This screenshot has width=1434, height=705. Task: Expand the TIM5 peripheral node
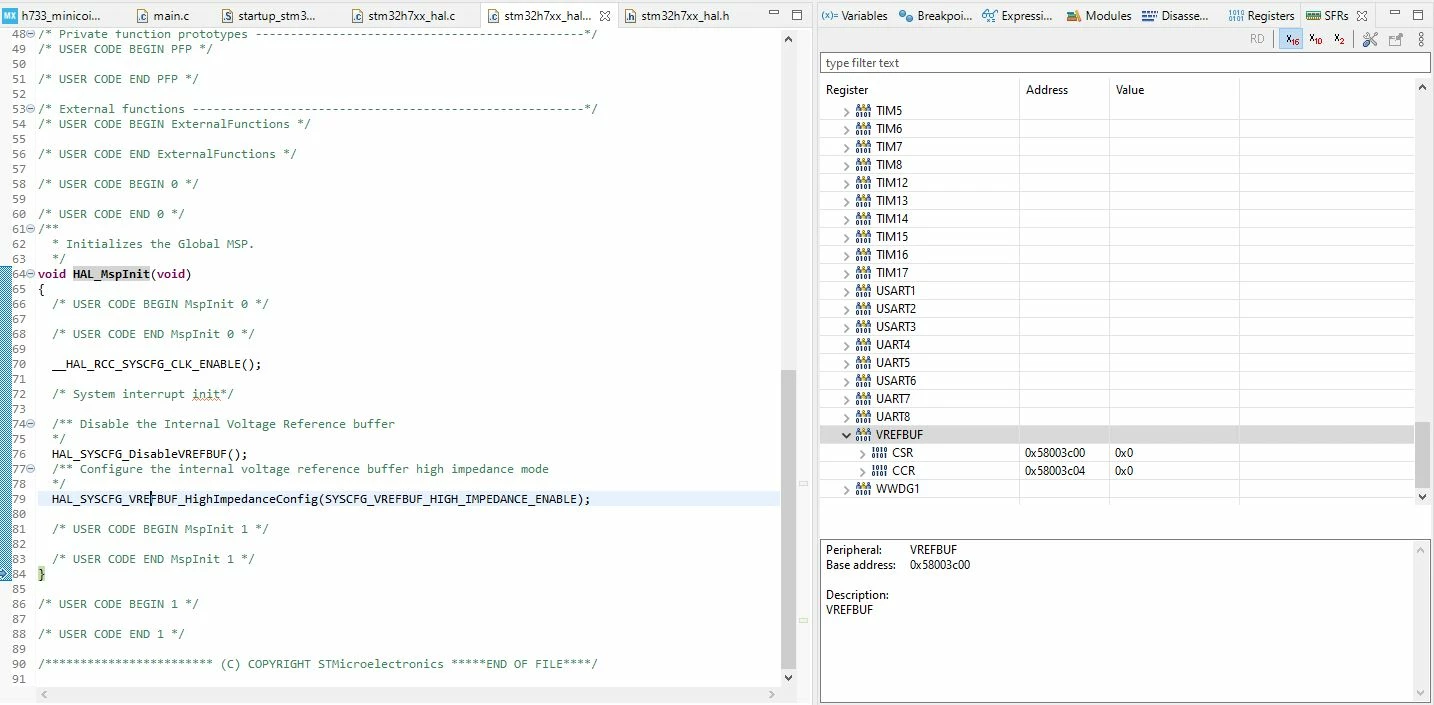846,112
